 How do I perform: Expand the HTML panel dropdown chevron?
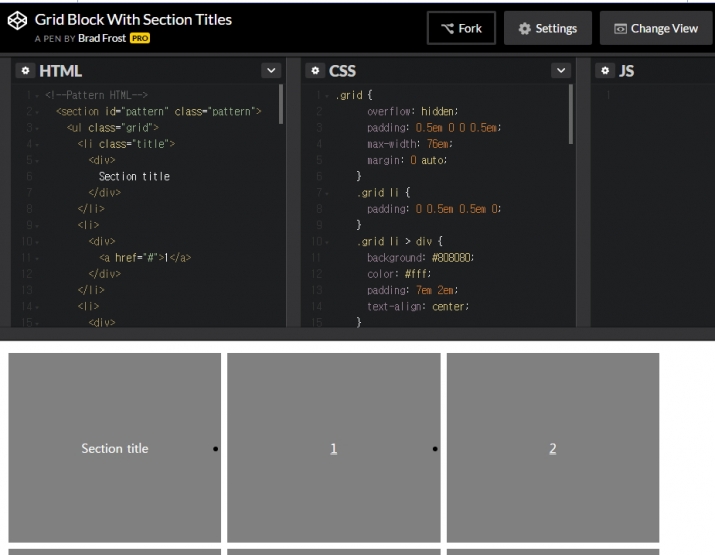(x=271, y=71)
